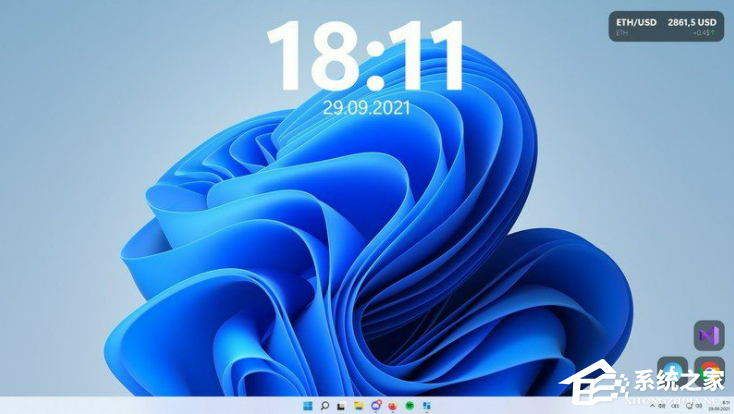Click the 29.09.2021 date under clock
The height and width of the screenshot is (414, 734).
coord(367,108)
